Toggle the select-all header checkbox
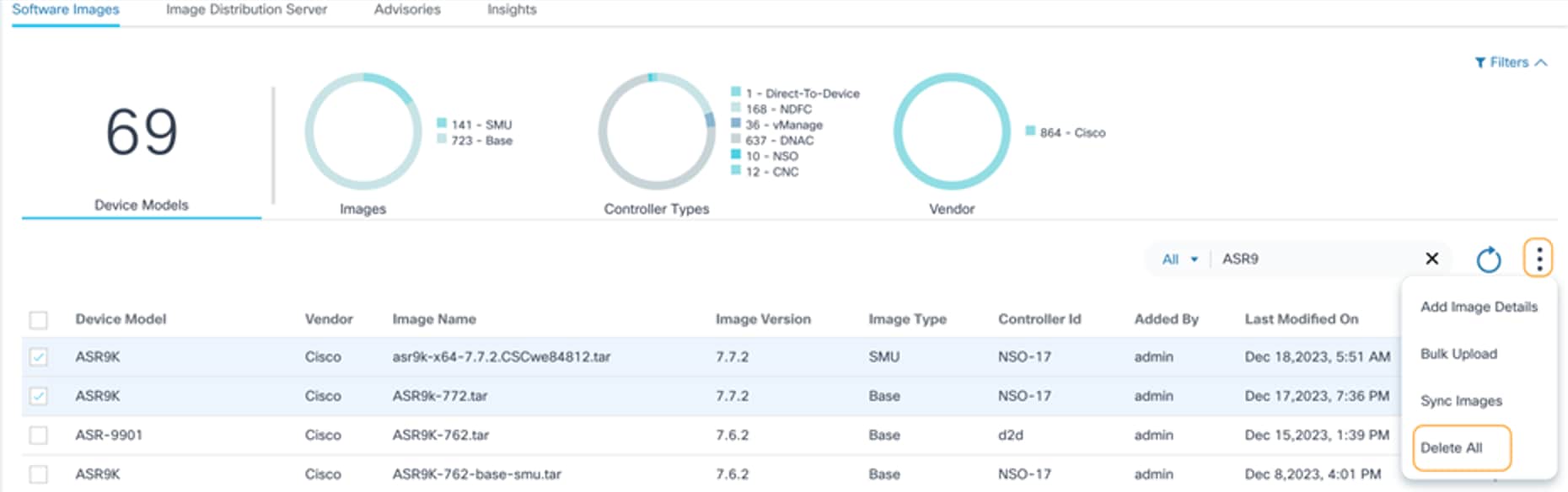The height and width of the screenshot is (492, 1568). [38, 320]
